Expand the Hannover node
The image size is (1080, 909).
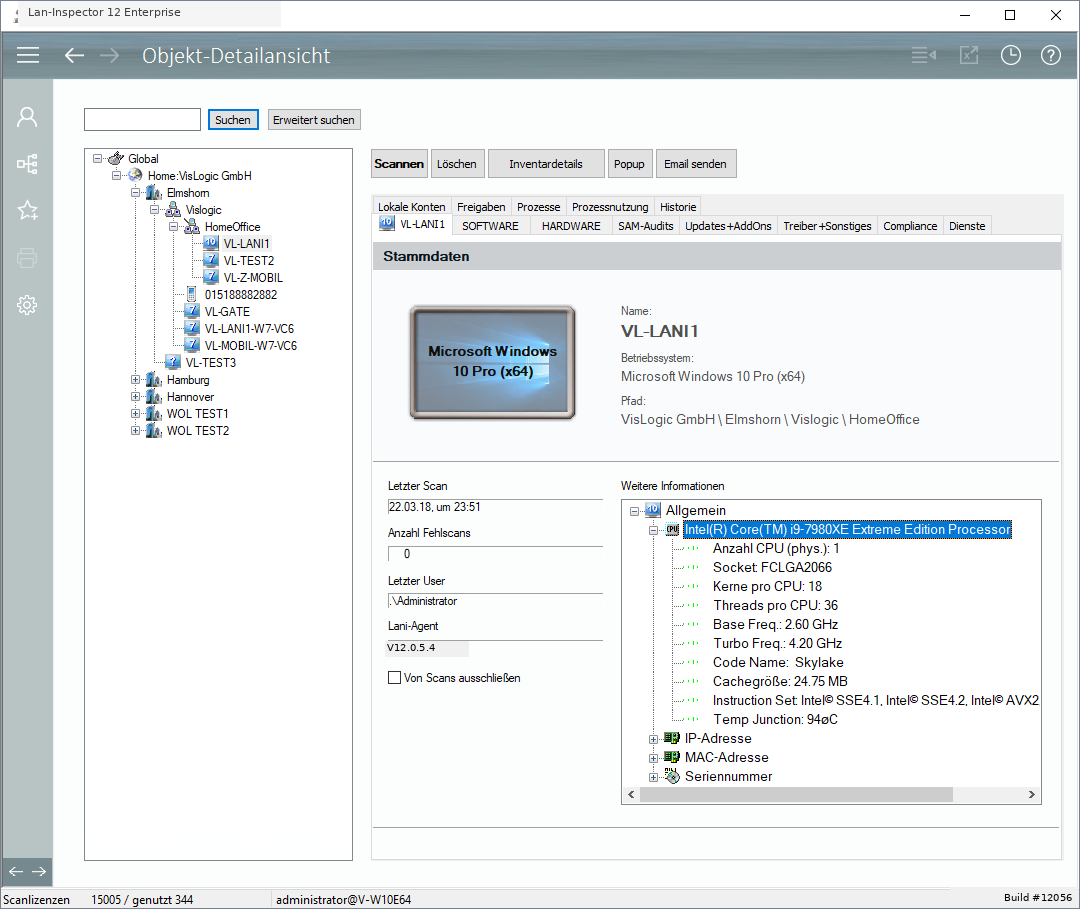click(x=136, y=397)
